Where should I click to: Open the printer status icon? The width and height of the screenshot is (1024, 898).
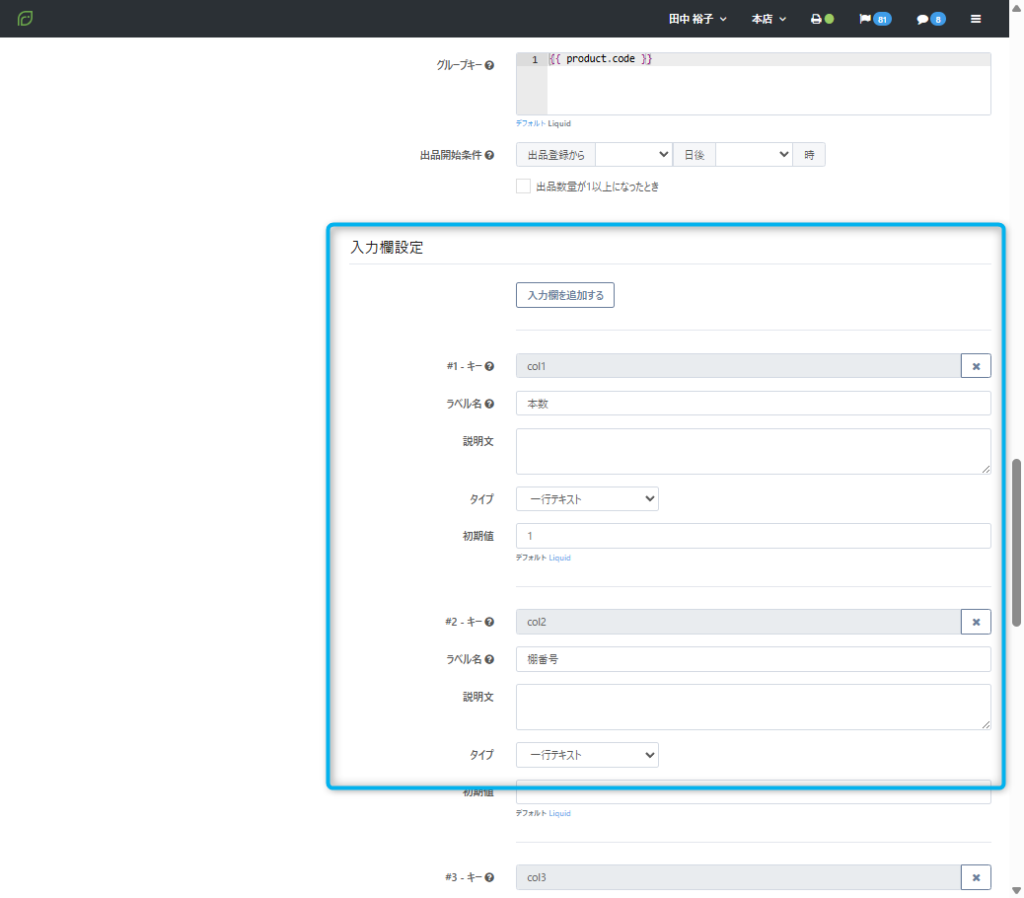point(822,19)
